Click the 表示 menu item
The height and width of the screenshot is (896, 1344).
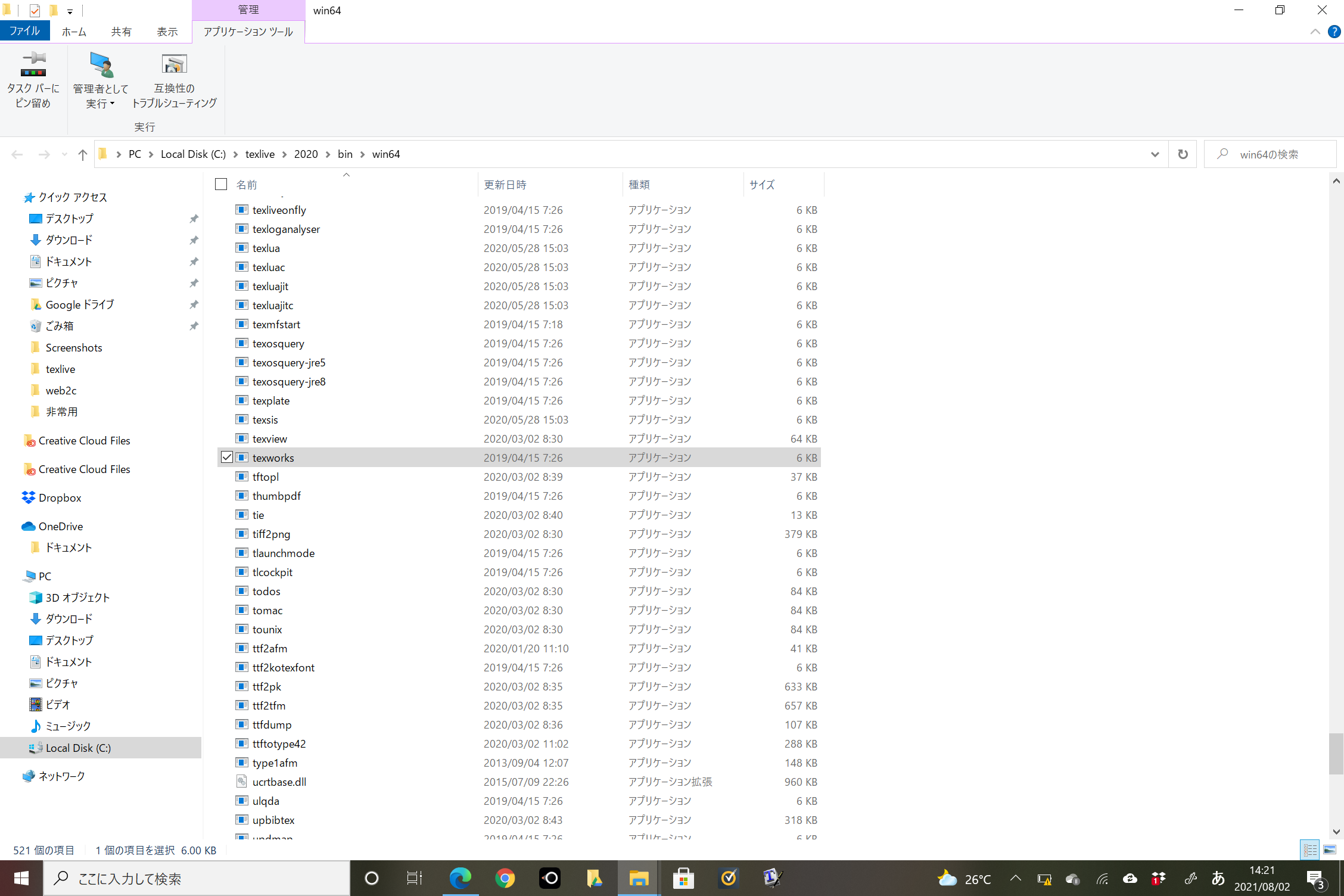pyautogui.click(x=167, y=31)
